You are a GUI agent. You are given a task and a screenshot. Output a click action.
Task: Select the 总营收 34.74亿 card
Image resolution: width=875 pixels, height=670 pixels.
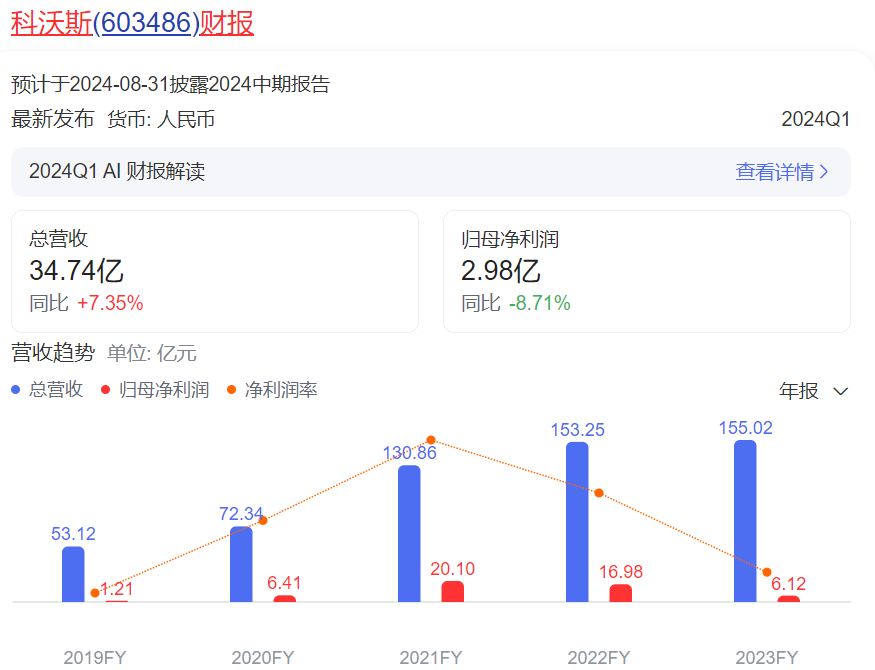tap(215, 271)
